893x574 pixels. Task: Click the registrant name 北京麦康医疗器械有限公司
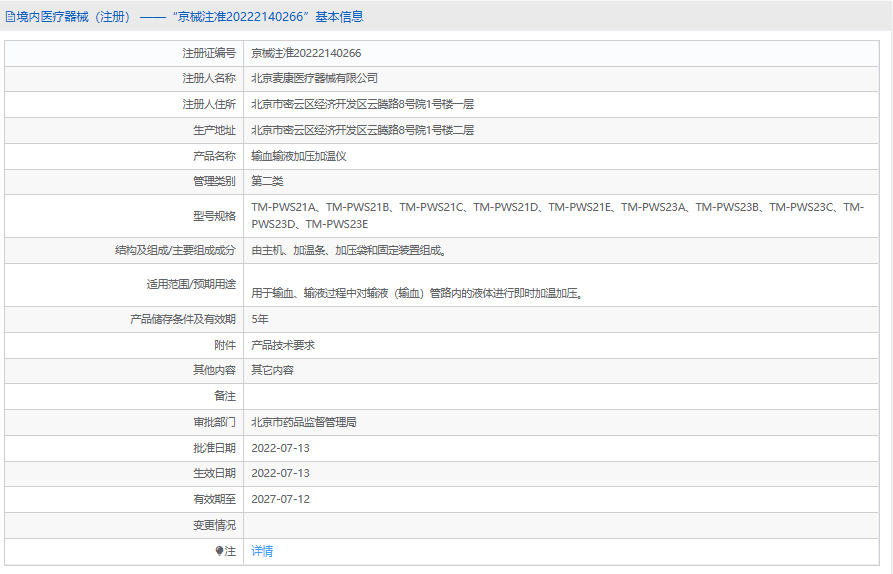314,78
